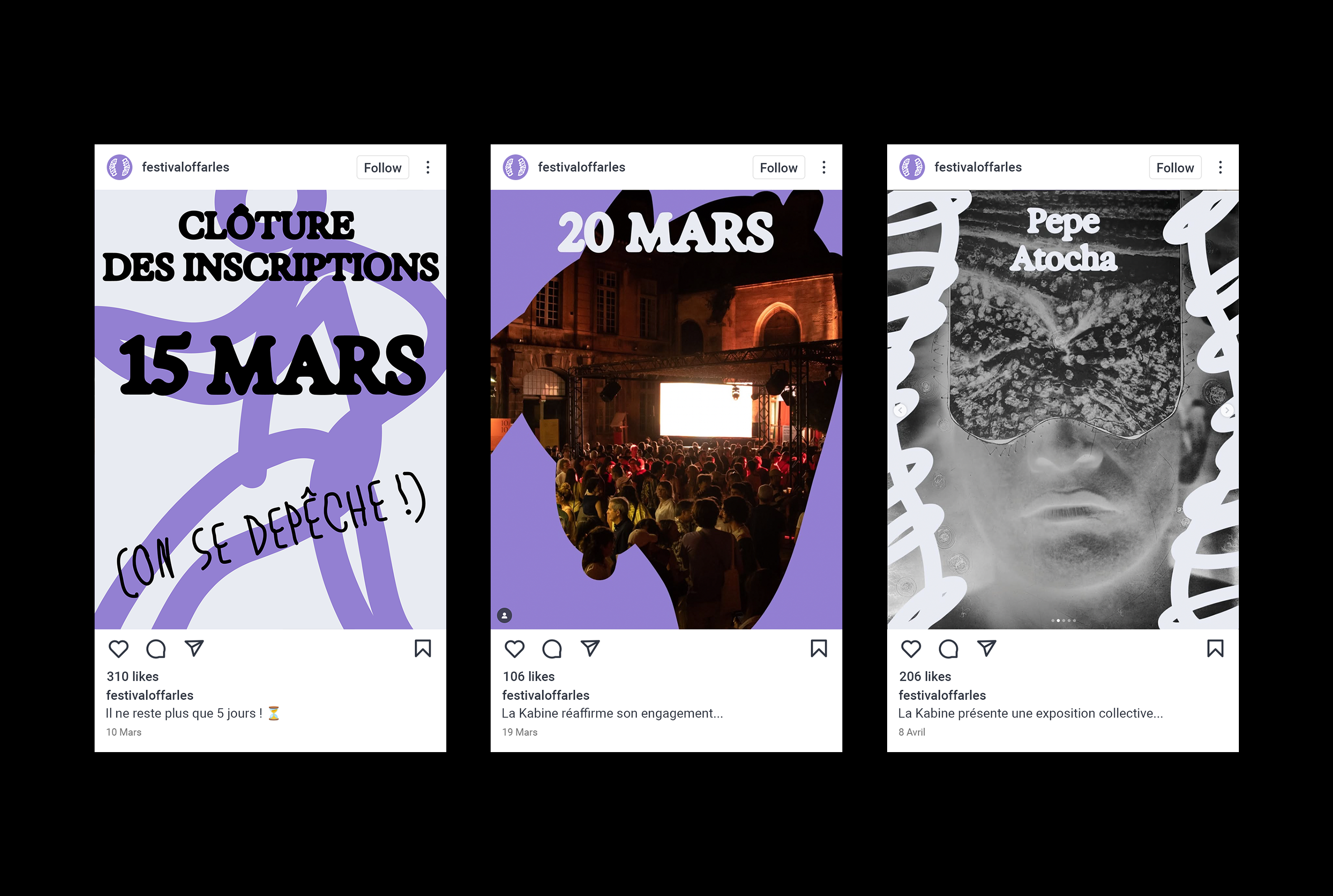Image resolution: width=1333 pixels, height=896 pixels.
Task: Open comments on the 15 Mars post
Action: pos(156,648)
